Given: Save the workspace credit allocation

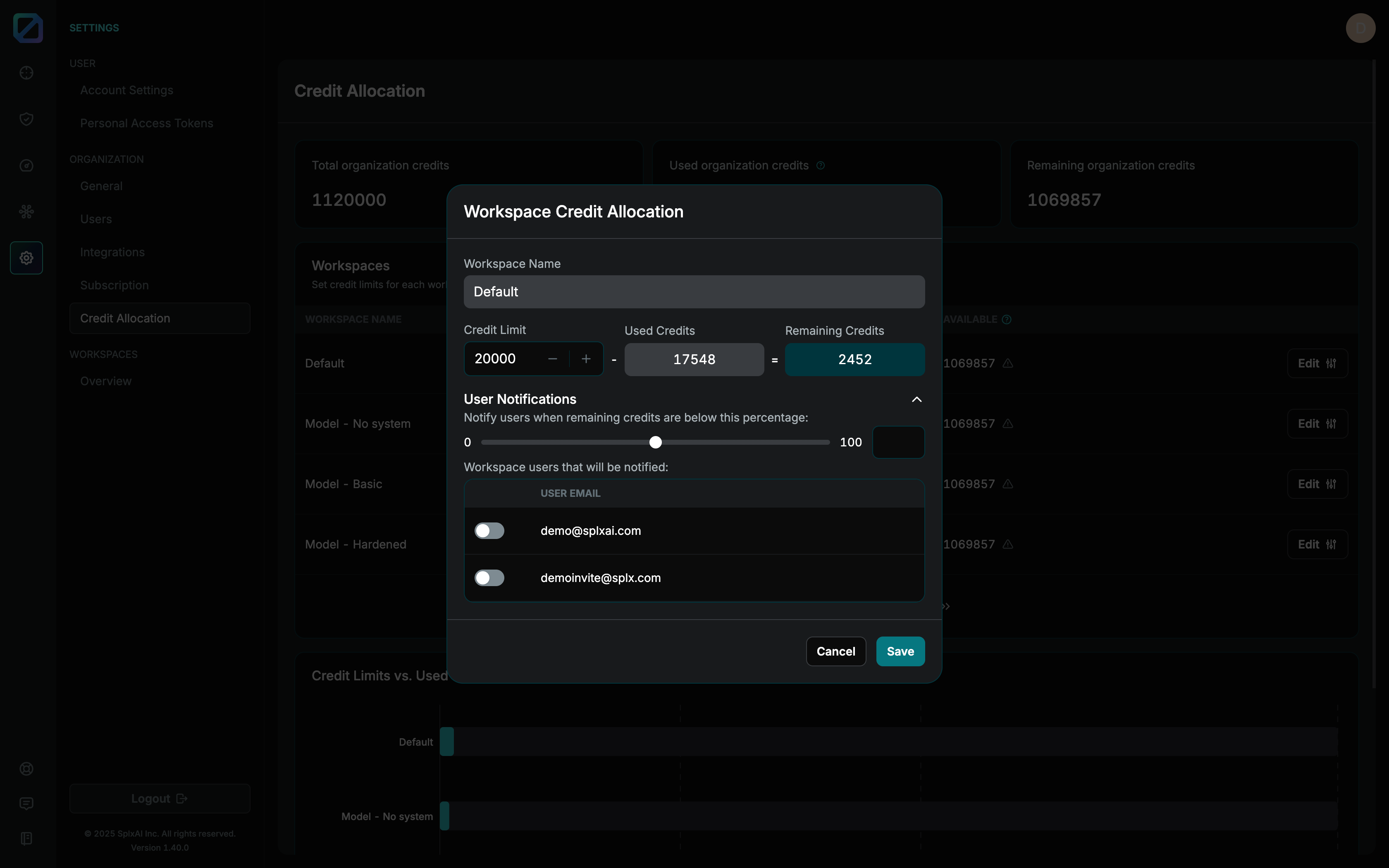Looking at the screenshot, I should point(900,651).
